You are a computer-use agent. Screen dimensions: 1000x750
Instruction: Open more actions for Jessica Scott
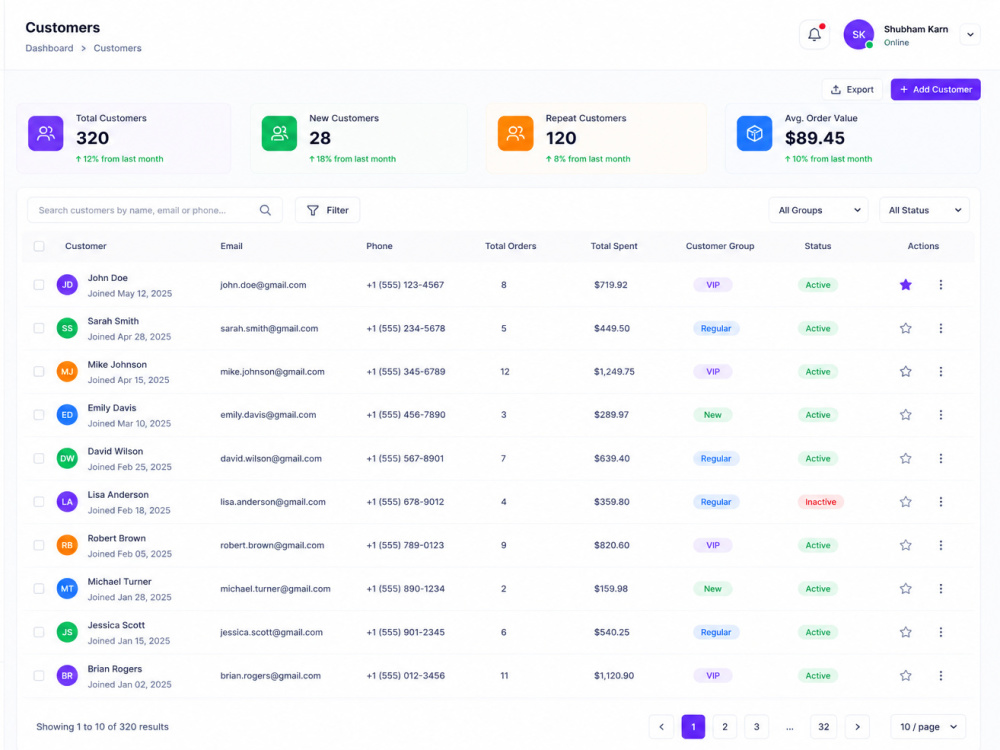tap(941, 632)
